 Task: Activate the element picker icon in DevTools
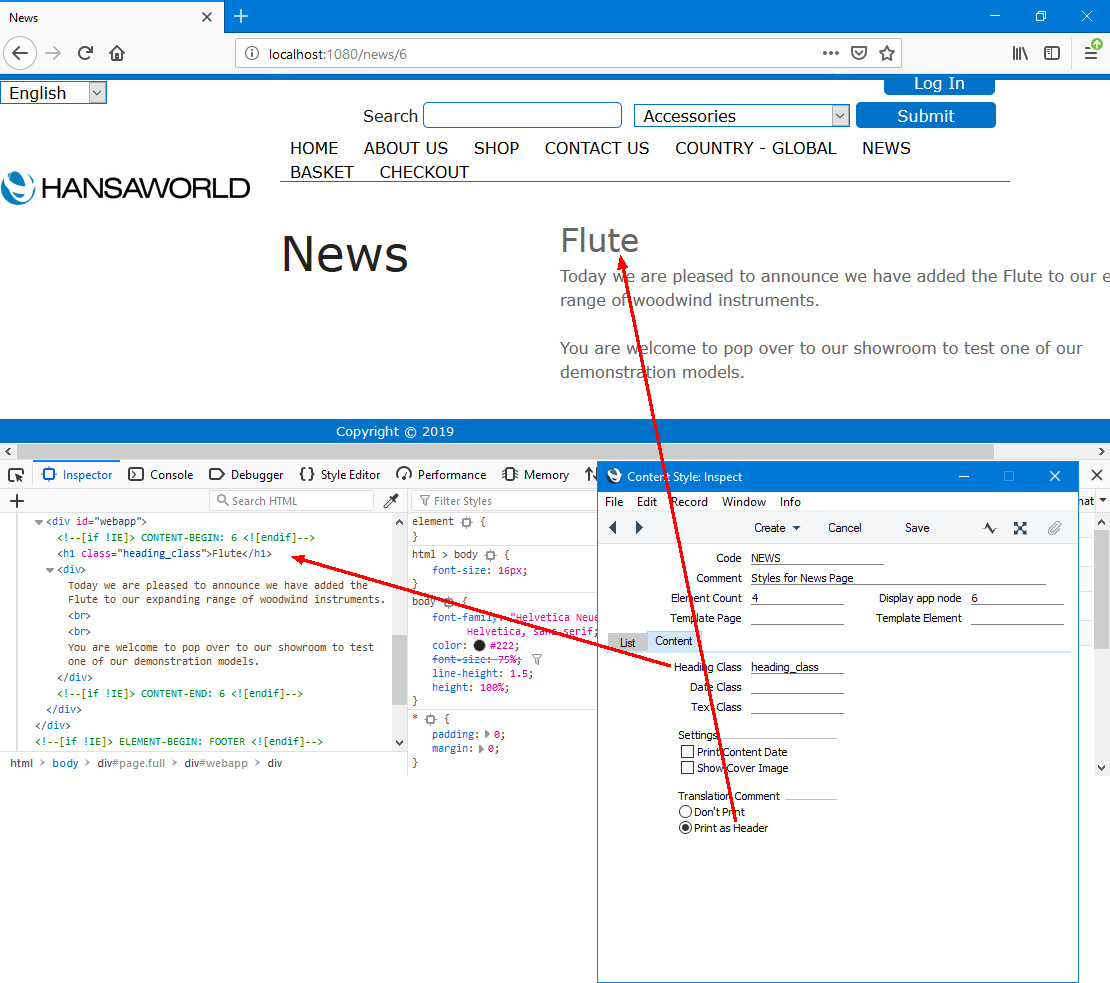16,475
